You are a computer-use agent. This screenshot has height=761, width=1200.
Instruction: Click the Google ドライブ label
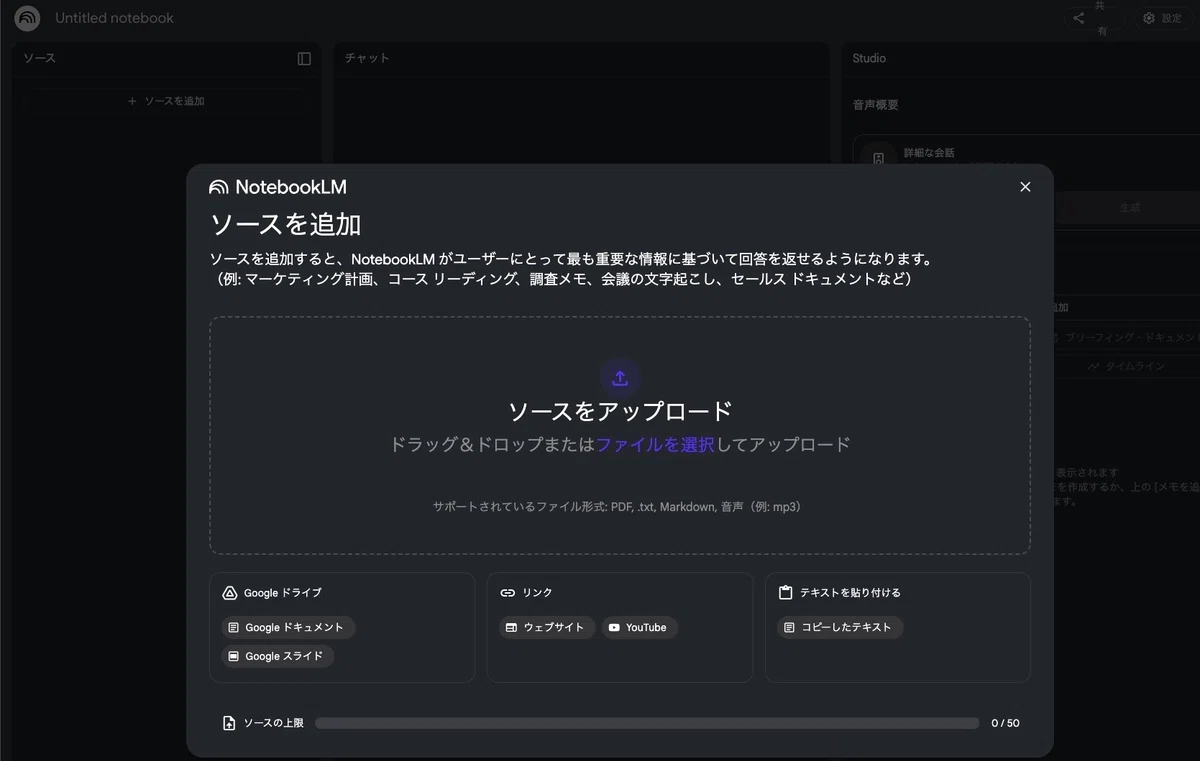click(283, 593)
